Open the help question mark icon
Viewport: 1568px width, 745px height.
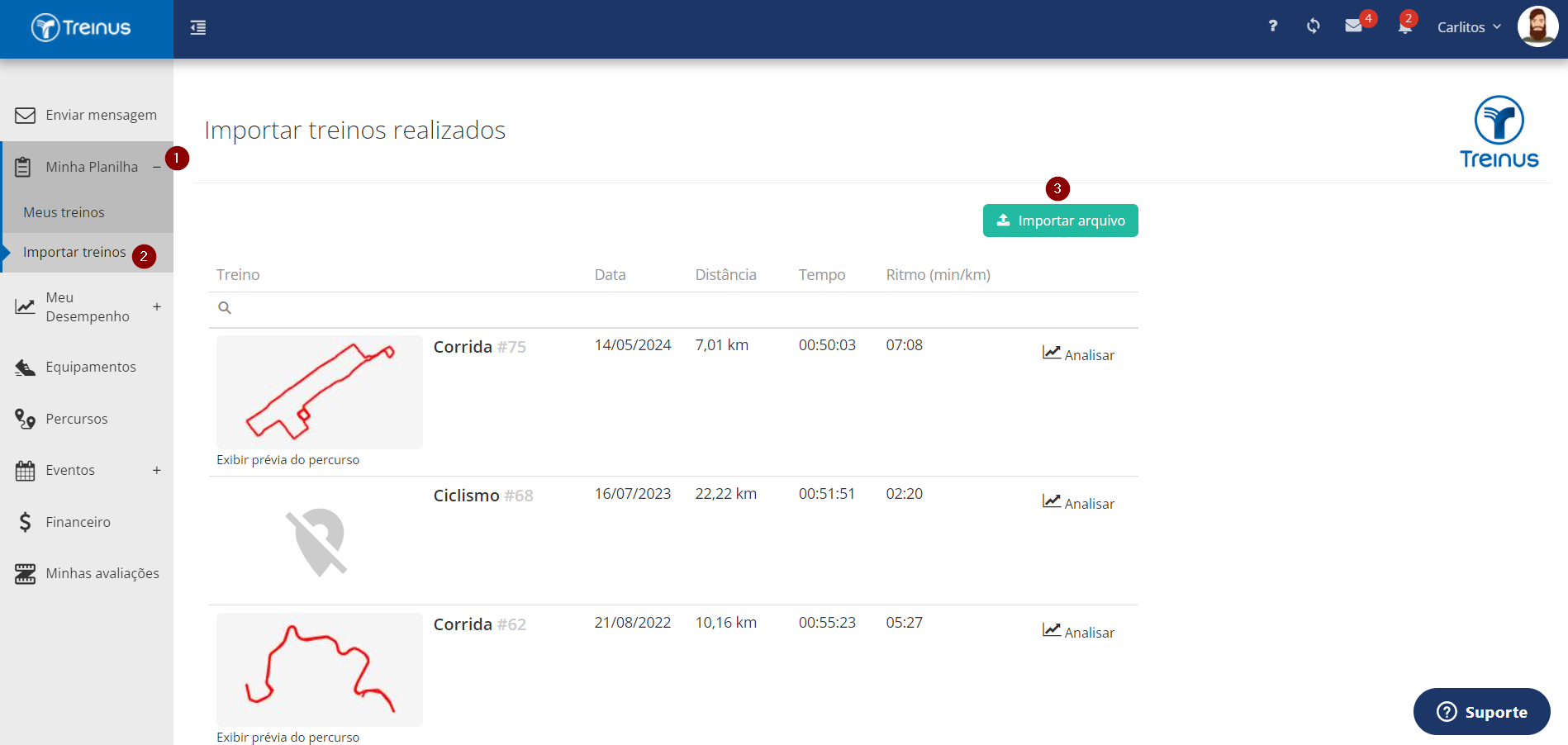coord(1273,26)
